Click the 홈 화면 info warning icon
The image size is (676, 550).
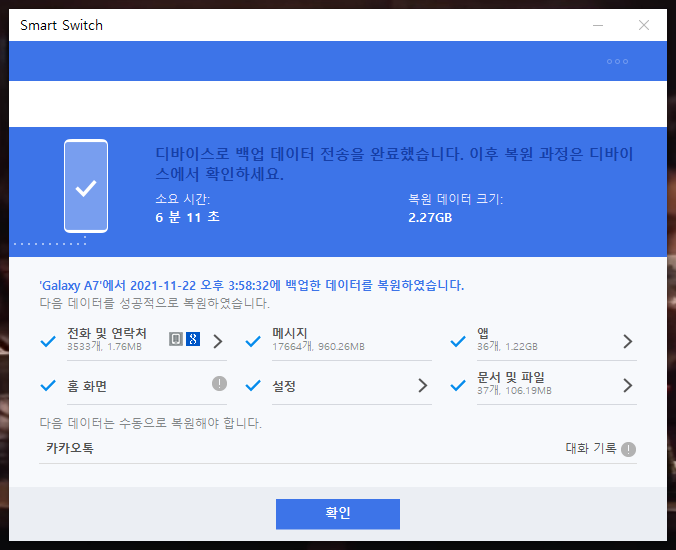point(219,383)
